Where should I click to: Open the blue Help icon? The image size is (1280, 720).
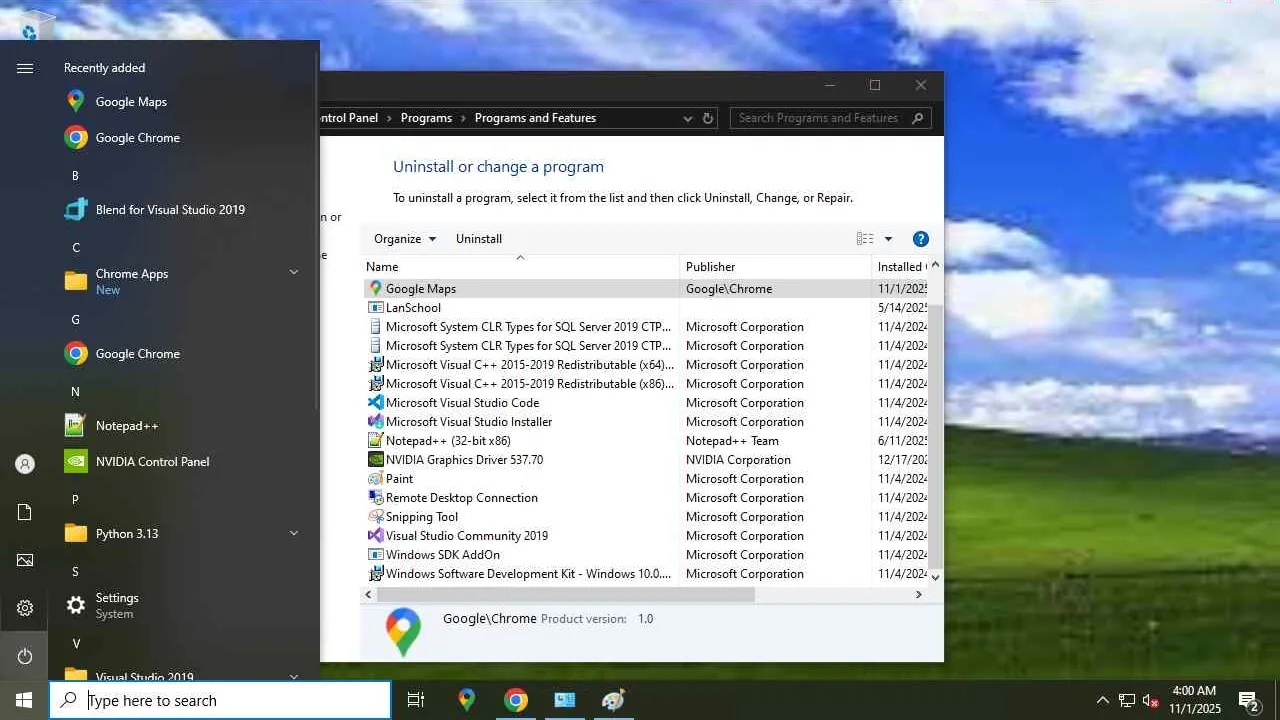921,239
